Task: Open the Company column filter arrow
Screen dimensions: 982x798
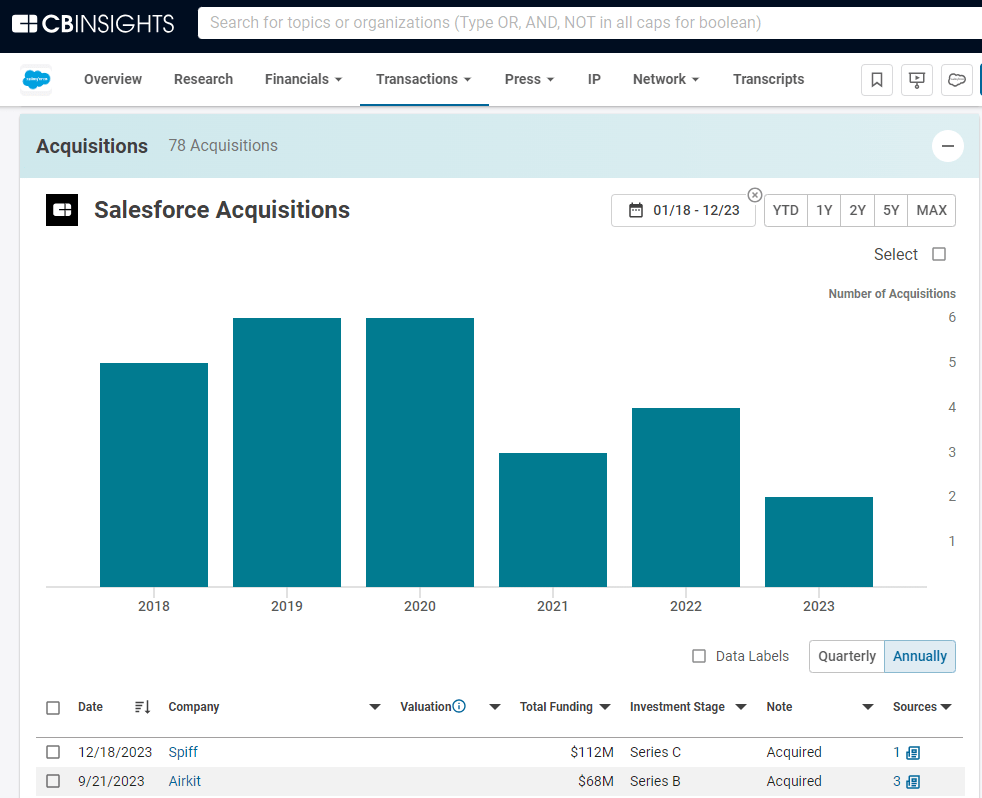Action: point(375,707)
